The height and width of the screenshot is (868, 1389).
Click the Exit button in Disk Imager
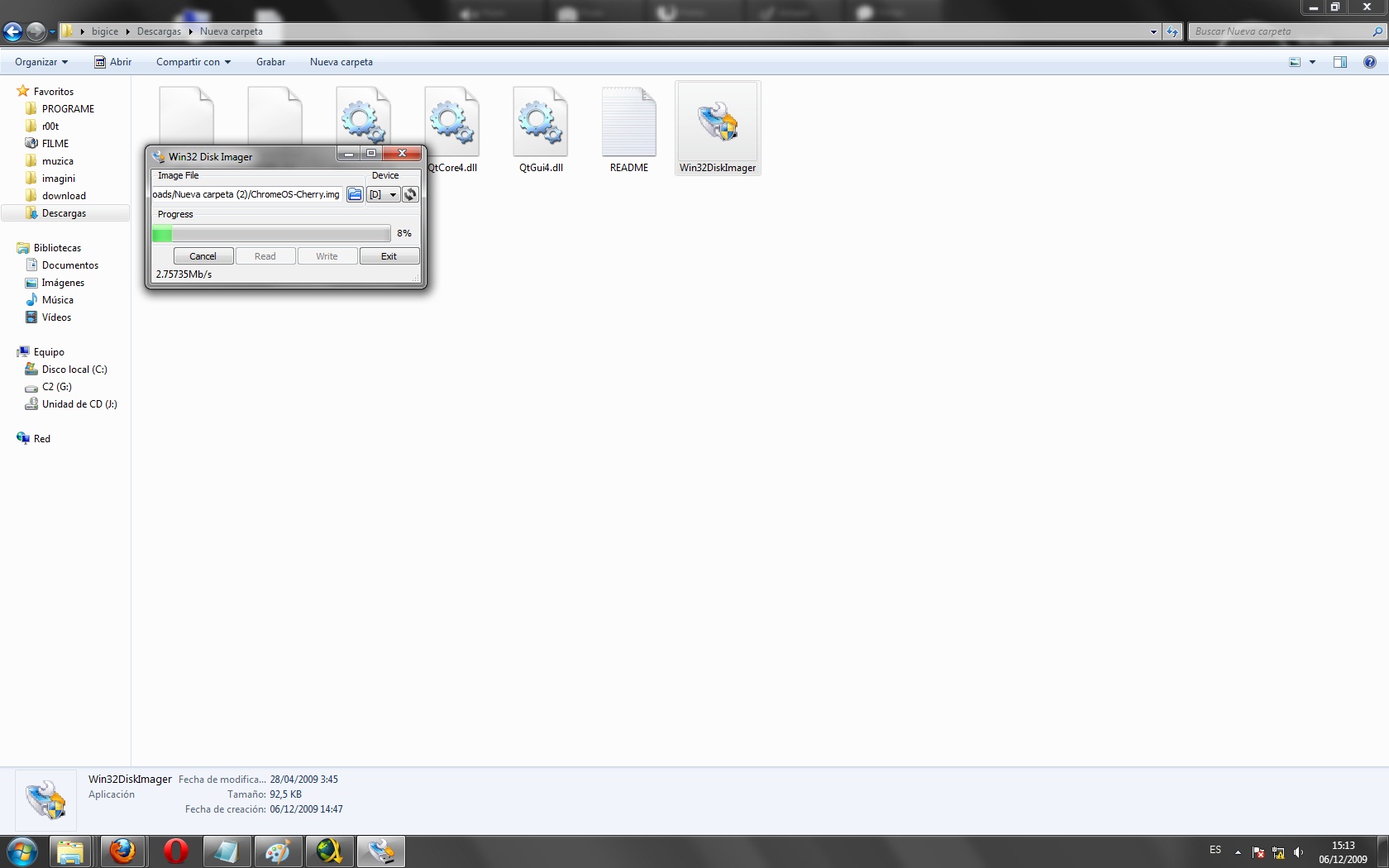389,256
